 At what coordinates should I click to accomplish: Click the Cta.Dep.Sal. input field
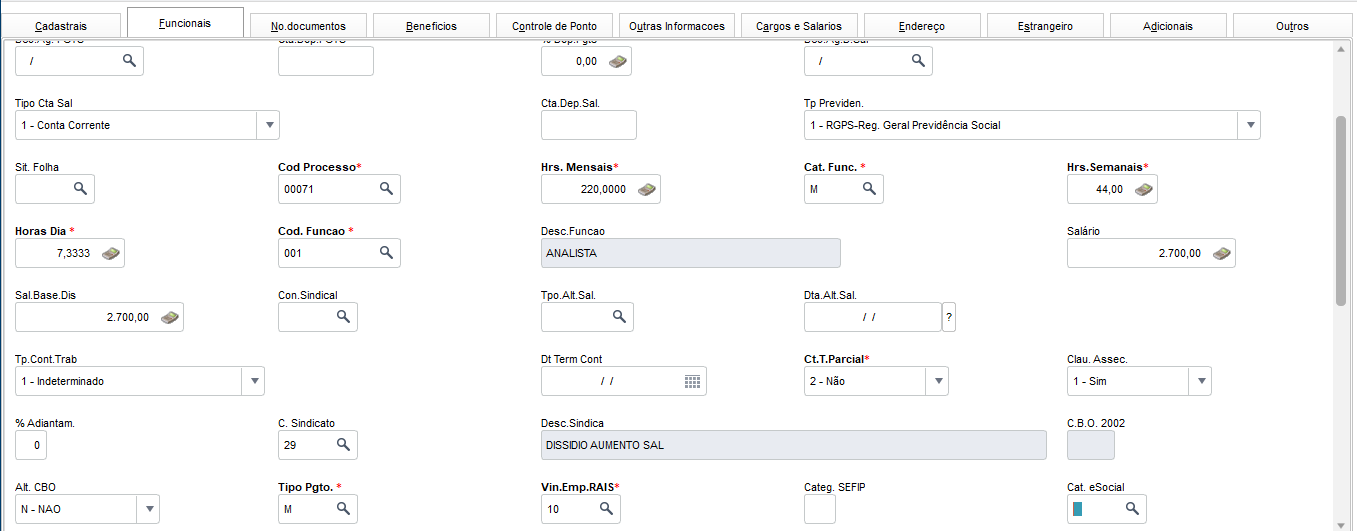tap(589, 125)
